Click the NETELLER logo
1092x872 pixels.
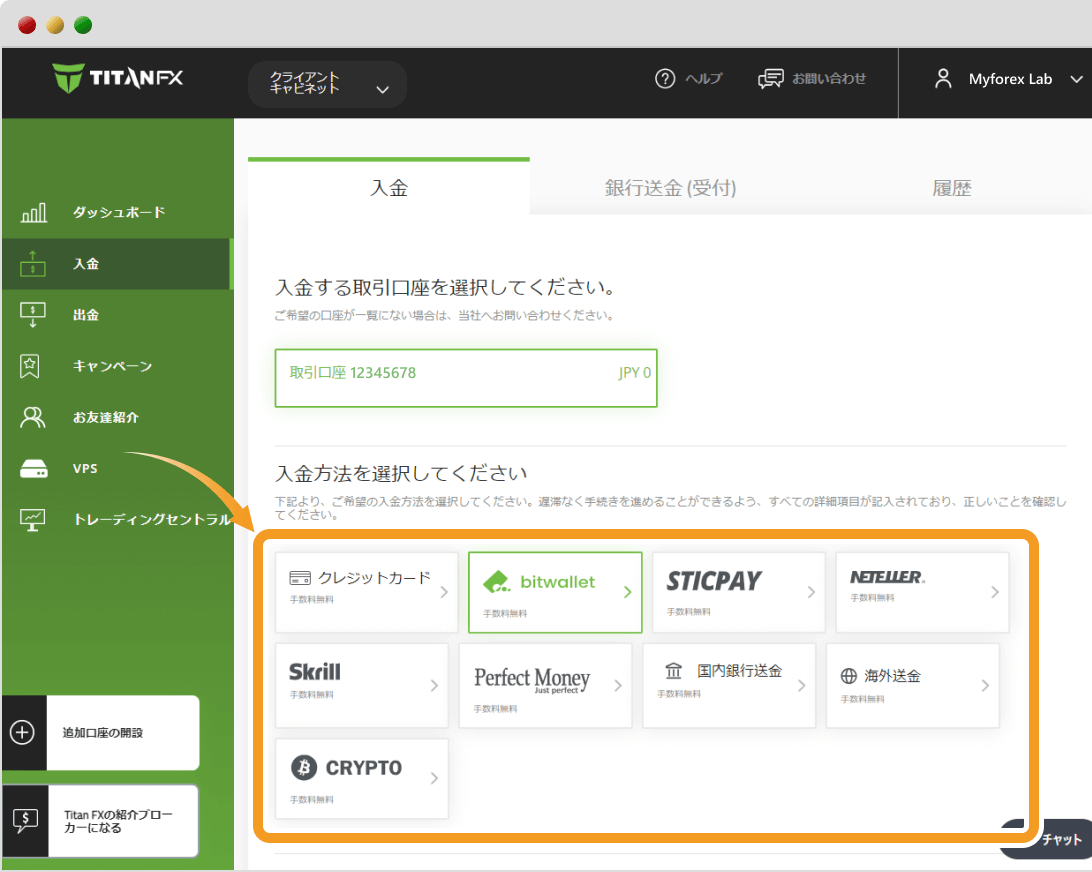[887, 577]
